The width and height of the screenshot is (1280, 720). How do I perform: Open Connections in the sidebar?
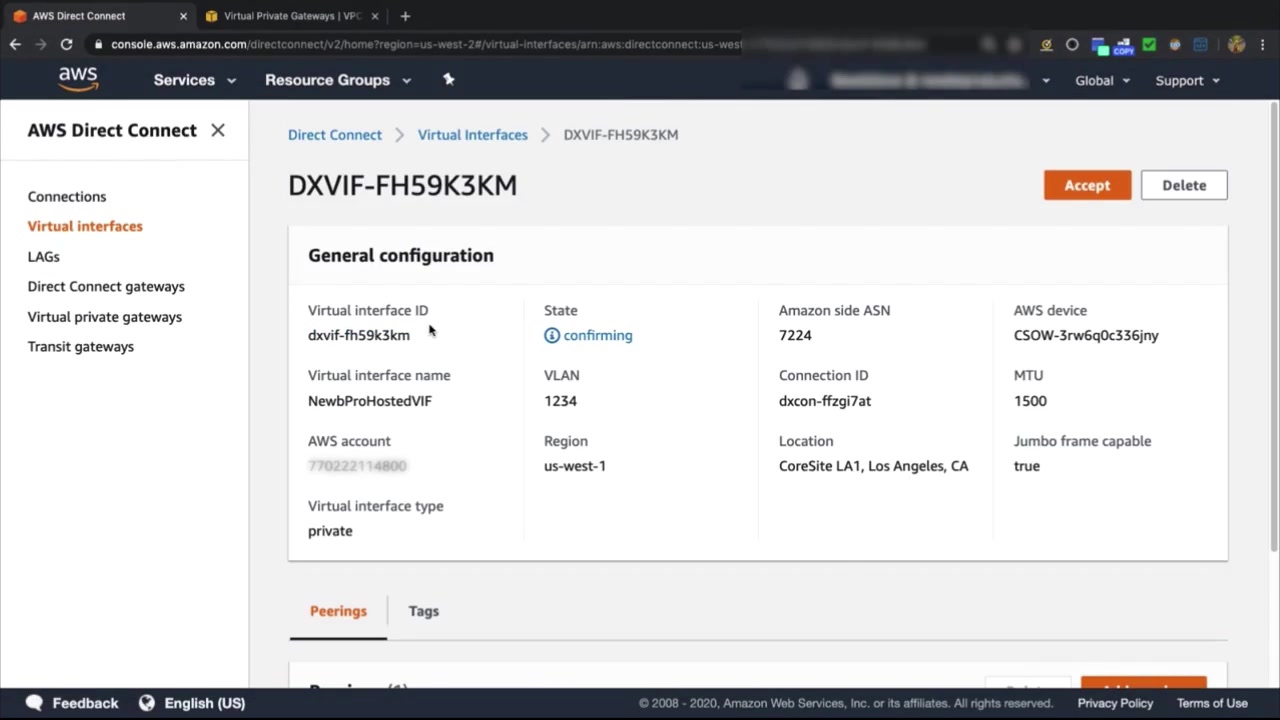67,197
